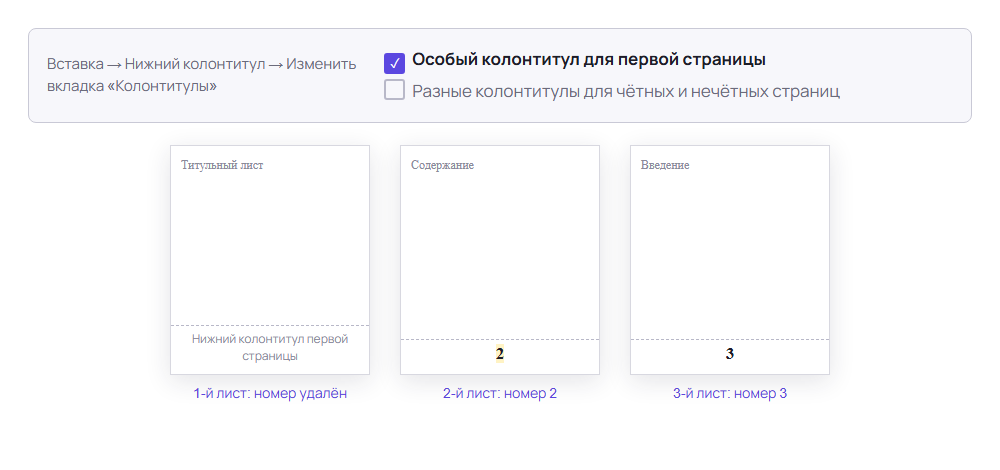
Task: Click page number 3 in the footer
Action: 730,354
